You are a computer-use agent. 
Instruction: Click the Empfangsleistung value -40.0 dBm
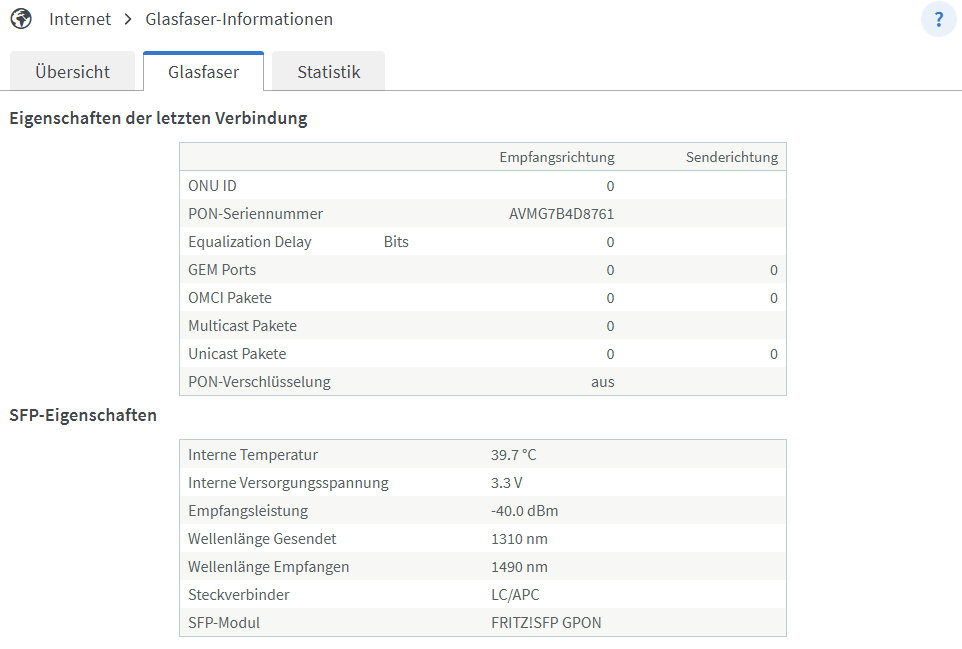(x=525, y=510)
